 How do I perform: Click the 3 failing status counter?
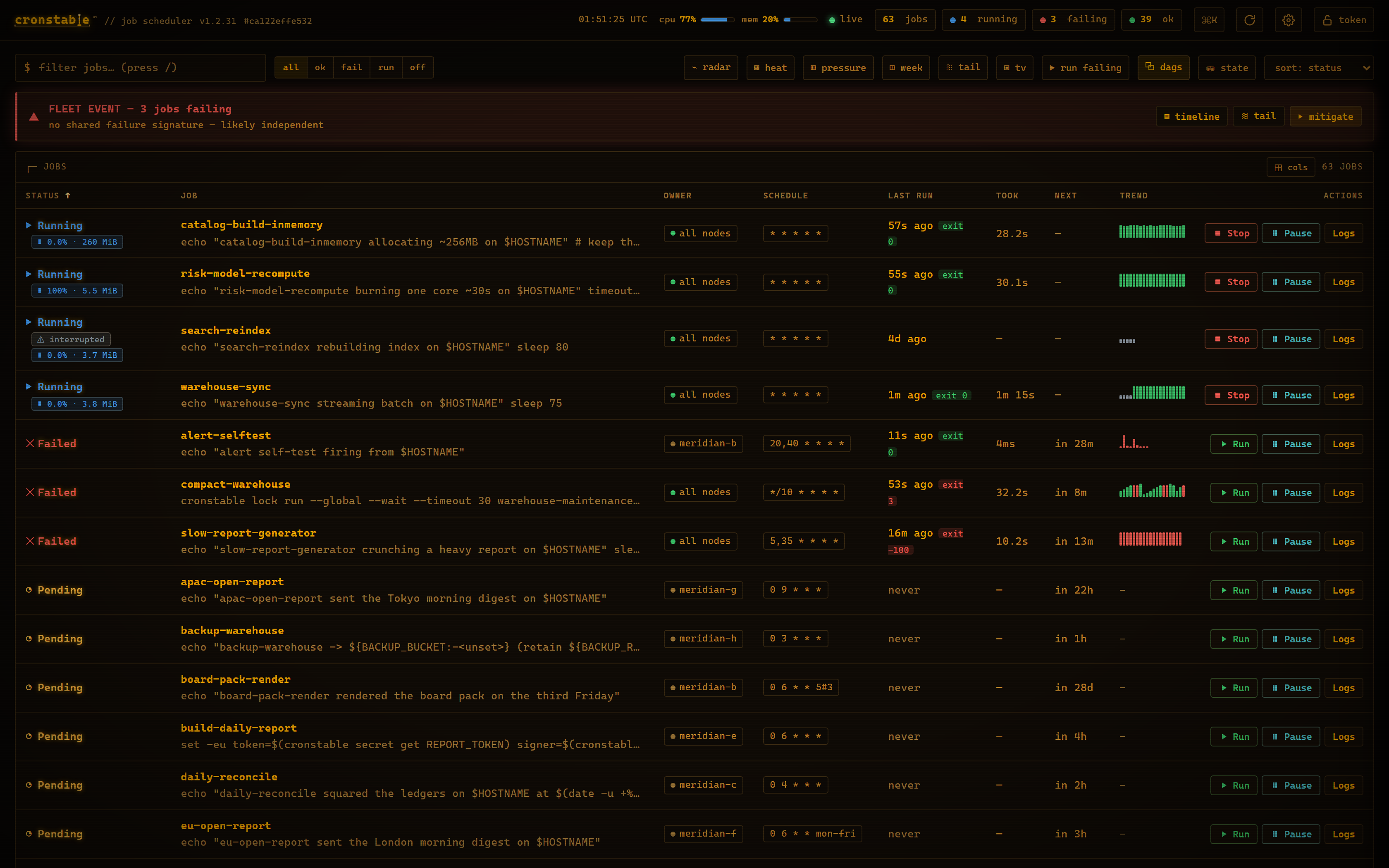(x=1073, y=20)
